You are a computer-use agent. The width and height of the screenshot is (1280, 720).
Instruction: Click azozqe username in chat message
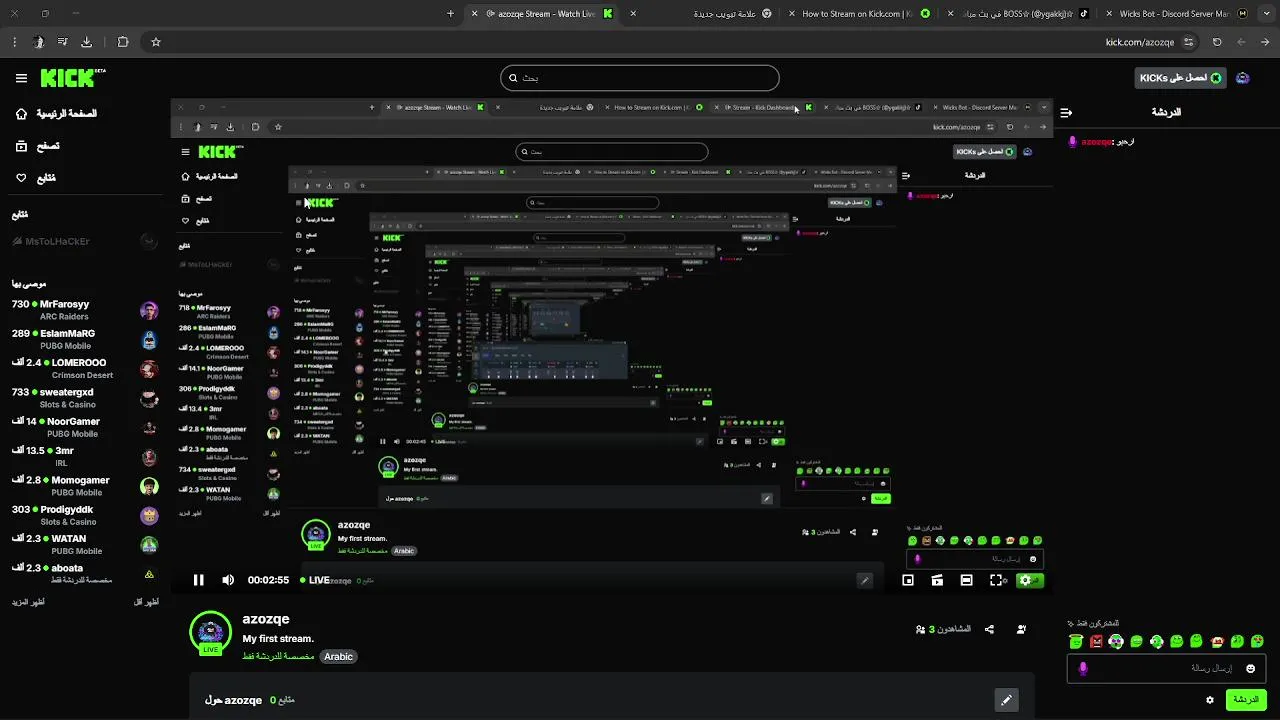pos(1097,142)
